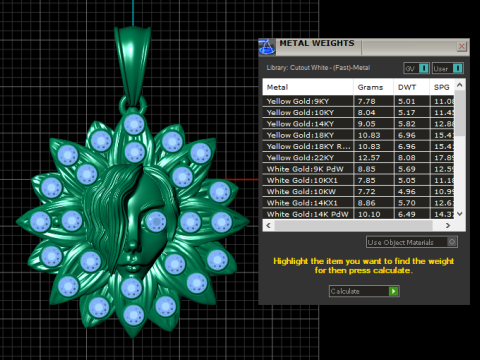Click the vertical scrollbar thumb of metals list
Viewport: 480px width, 360px height.
point(460,113)
